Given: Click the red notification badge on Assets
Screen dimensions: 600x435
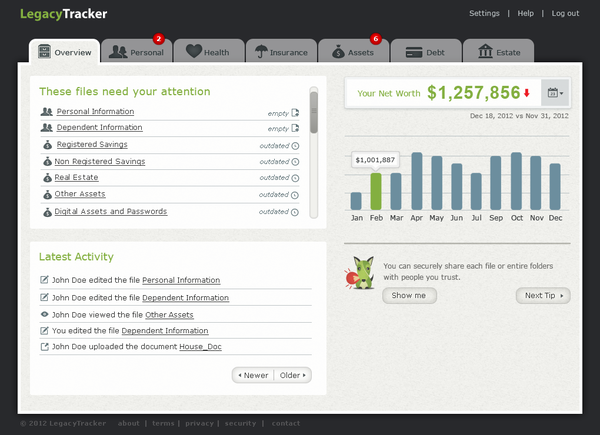Looking at the screenshot, I should click(x=376, y=39).
